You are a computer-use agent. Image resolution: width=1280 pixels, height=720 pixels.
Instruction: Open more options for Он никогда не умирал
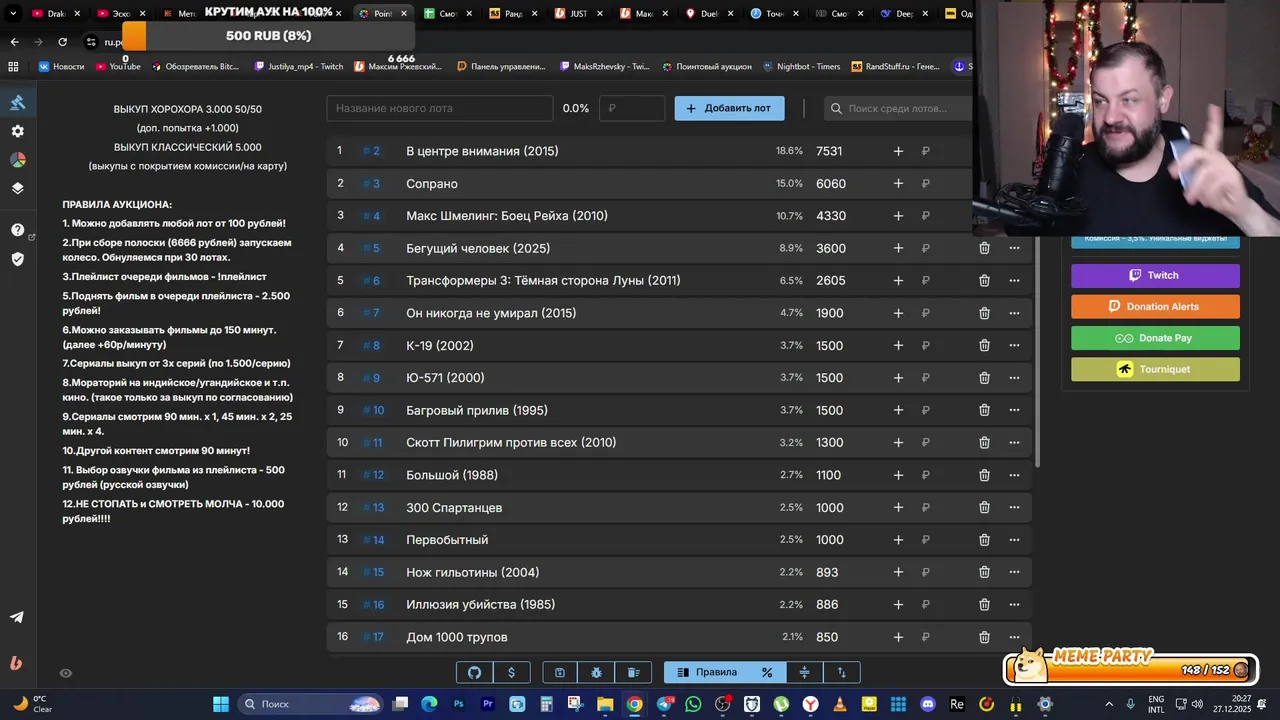(1014, 313)
